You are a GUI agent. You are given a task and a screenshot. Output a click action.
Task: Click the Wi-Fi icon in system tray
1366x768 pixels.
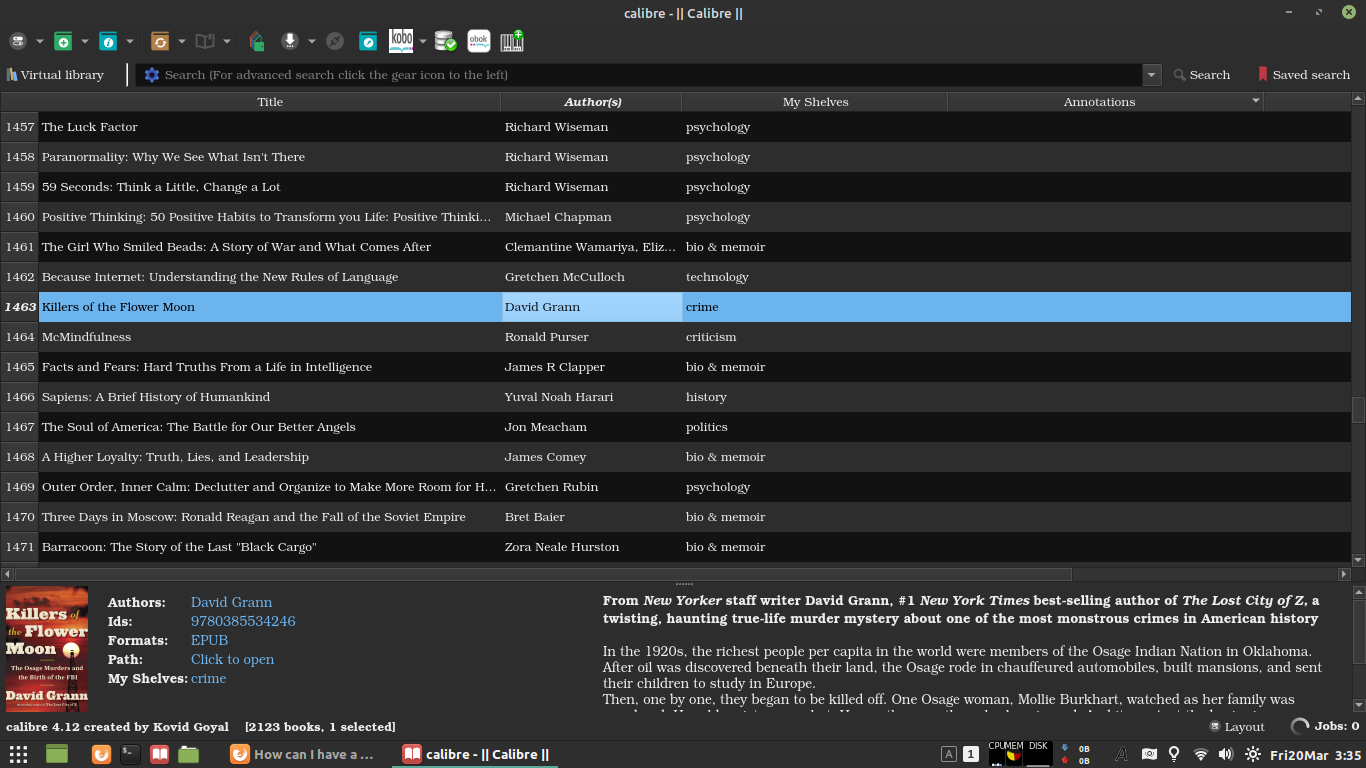pyautogui.click(x=1201, y=754)
